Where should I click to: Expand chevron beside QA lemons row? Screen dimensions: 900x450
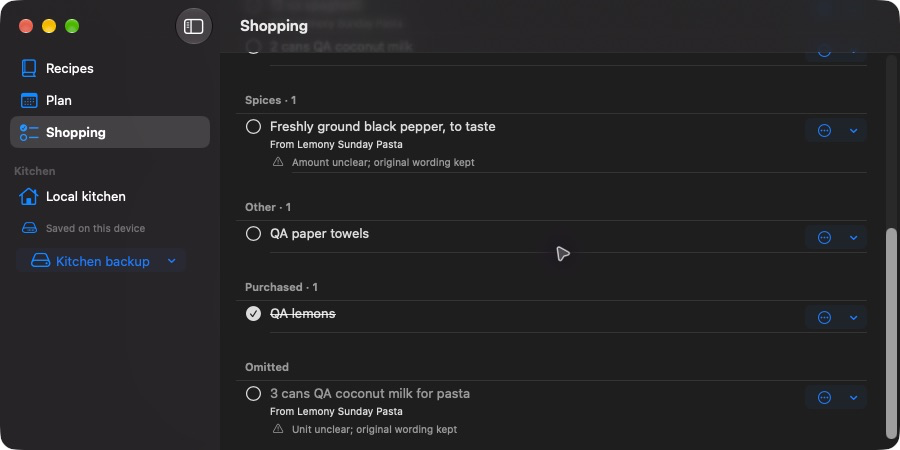coord(854,318)
